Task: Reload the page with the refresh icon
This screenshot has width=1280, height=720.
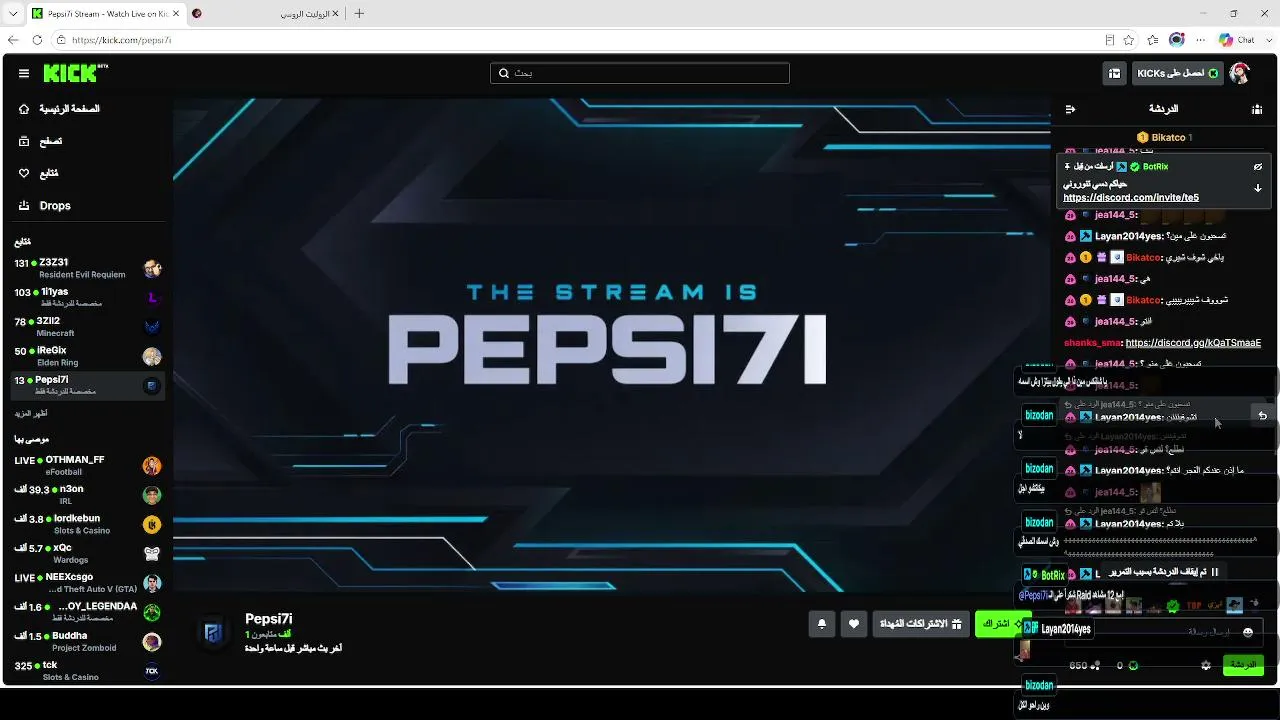Action: pyautogui.click(x=37, y=40)
